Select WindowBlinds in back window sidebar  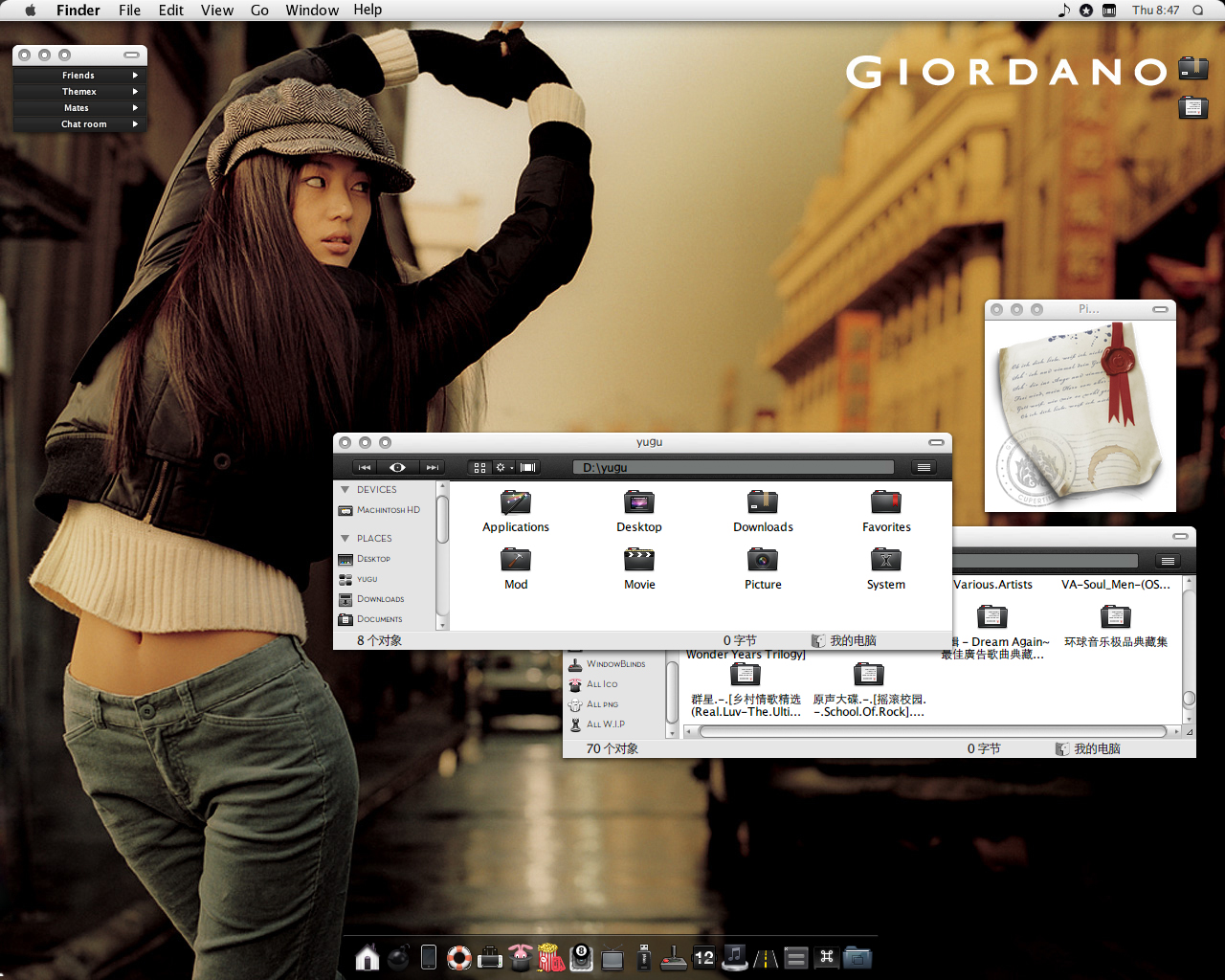pyautogui.click(x=607, y=664)
